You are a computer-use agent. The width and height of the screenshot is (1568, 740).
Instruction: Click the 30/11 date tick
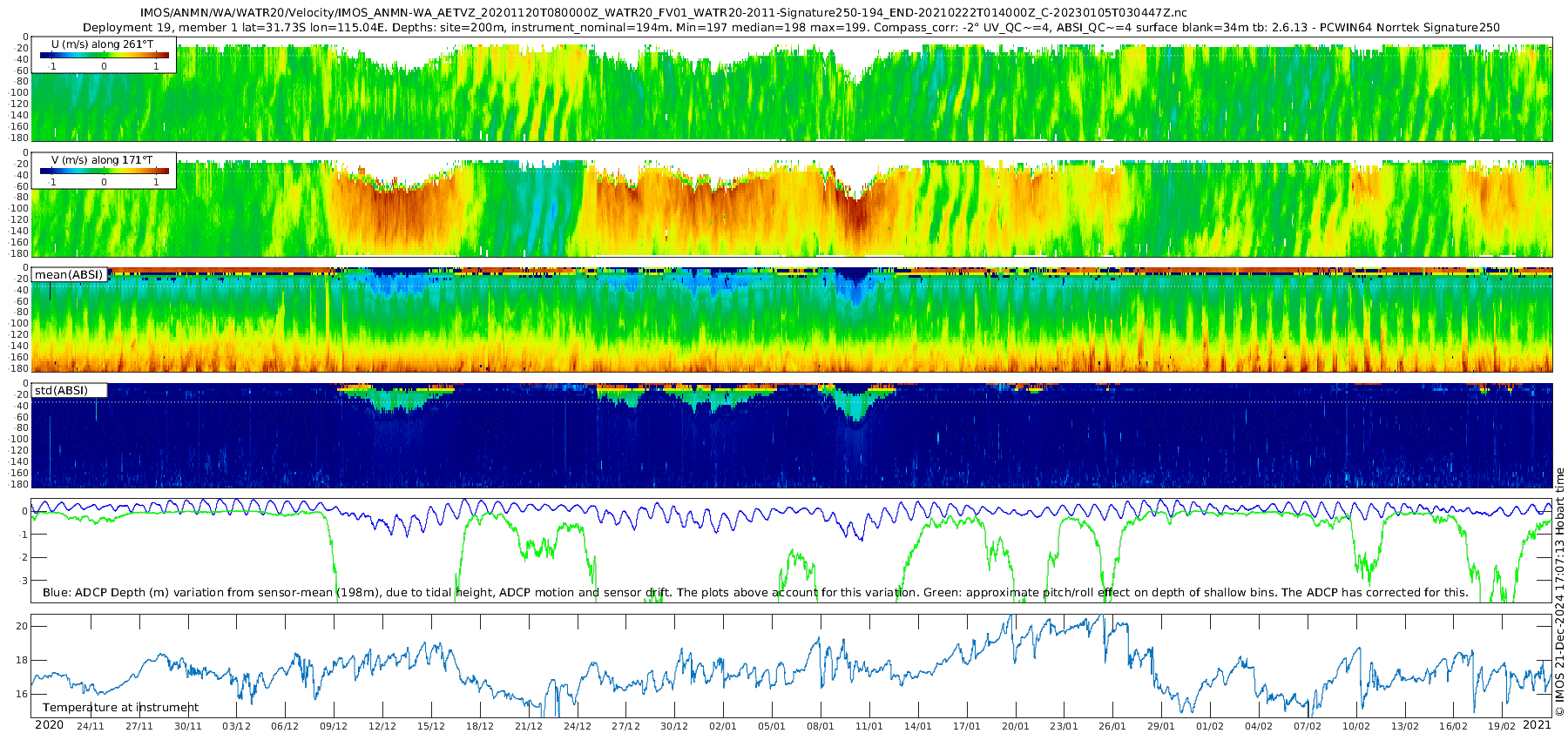coord(188,726)
